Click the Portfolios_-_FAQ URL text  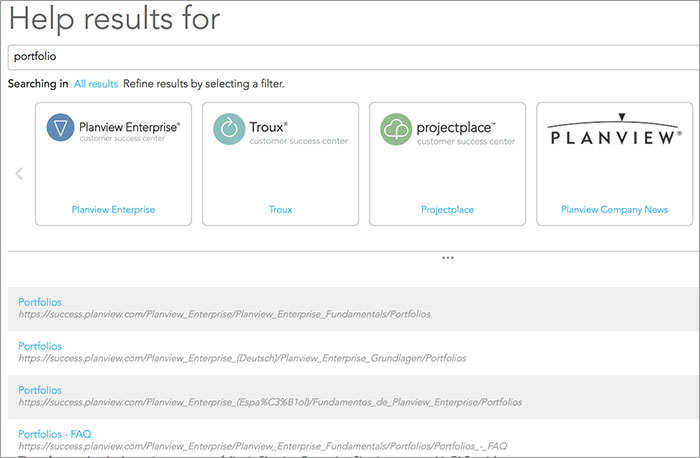tap(262, 446)
